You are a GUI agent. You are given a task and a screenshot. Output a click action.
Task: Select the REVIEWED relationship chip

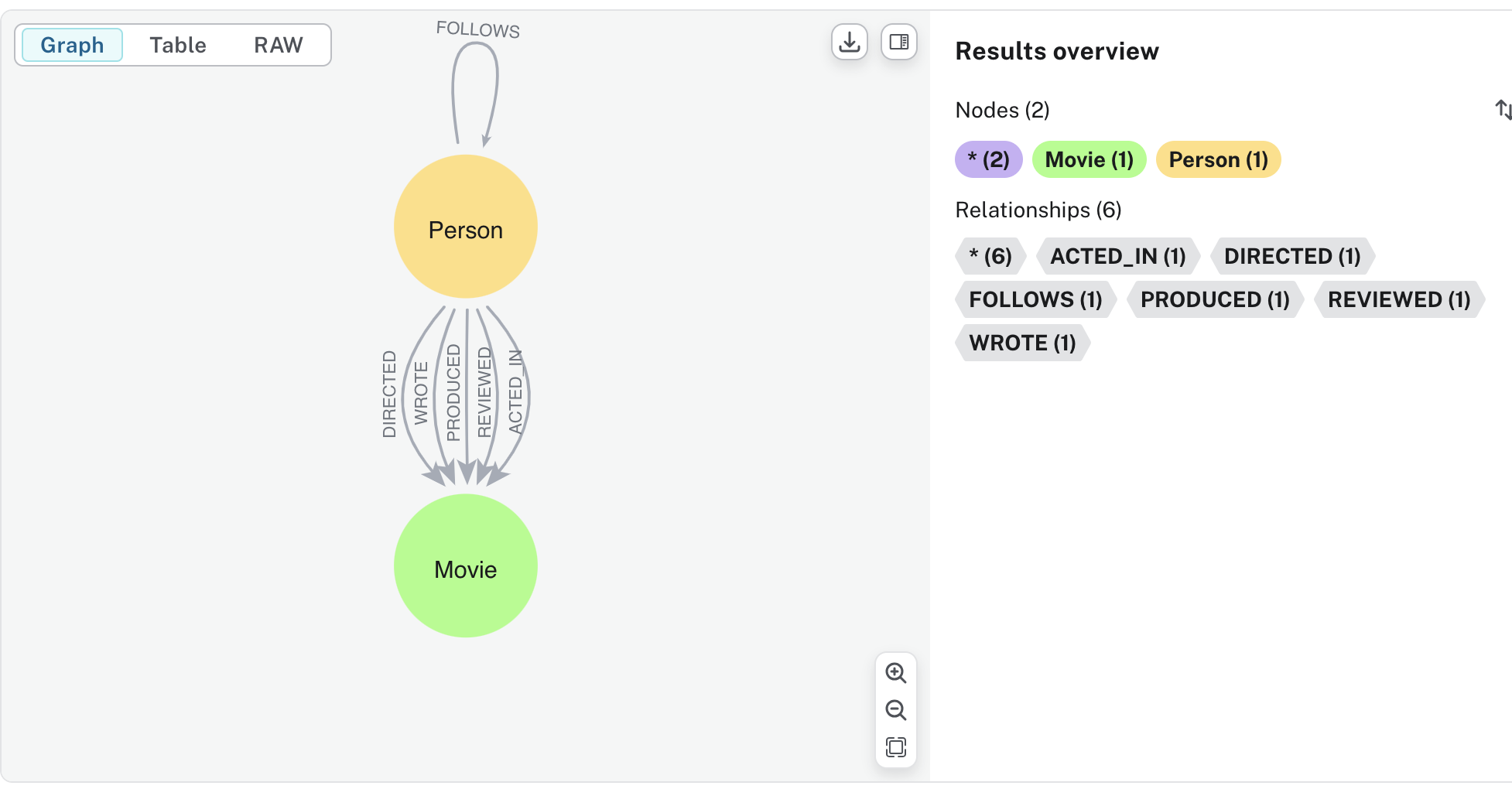point(1398,299)
